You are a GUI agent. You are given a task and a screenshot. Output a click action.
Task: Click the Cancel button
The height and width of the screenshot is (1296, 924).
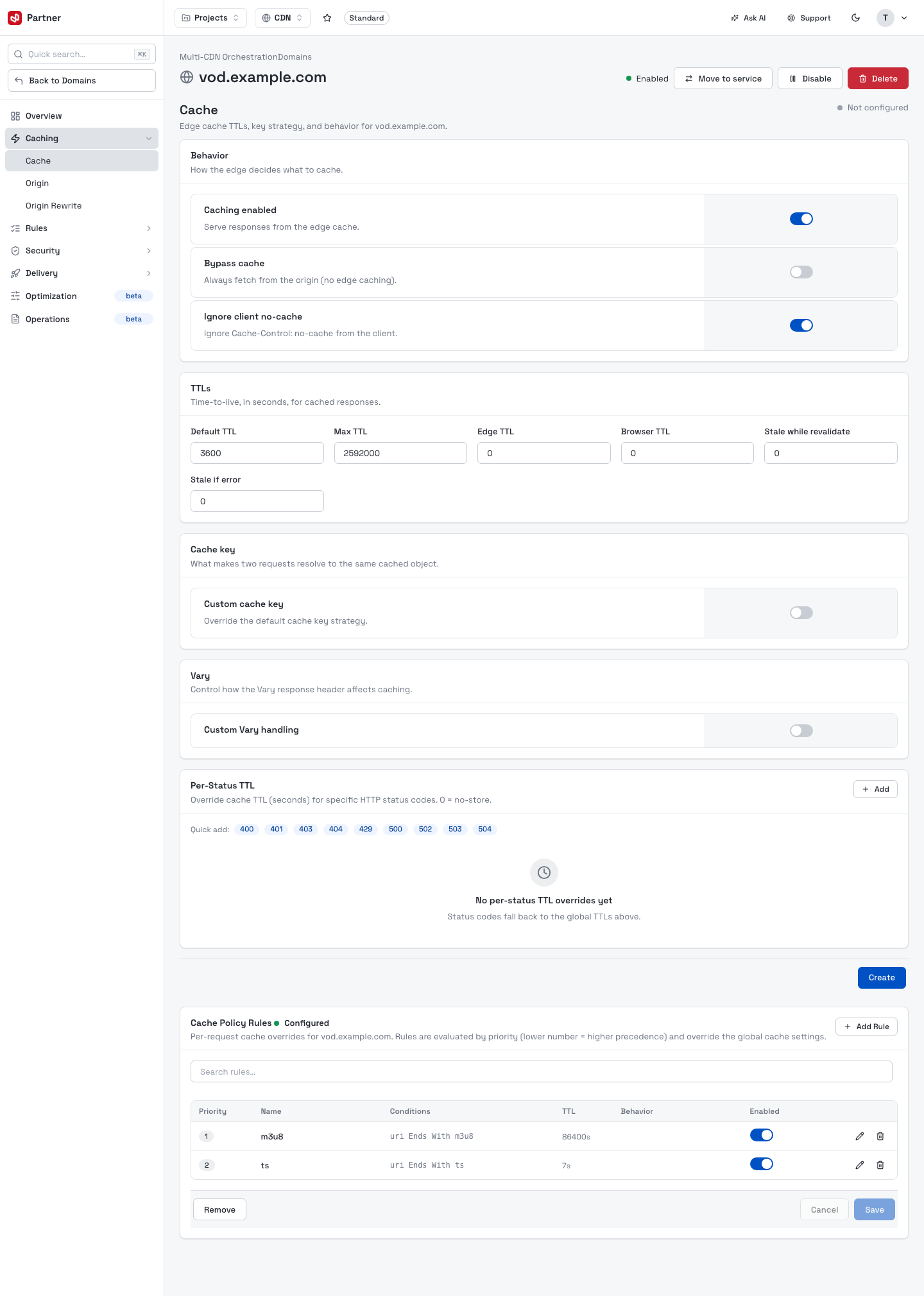[x=825, y=1209]
